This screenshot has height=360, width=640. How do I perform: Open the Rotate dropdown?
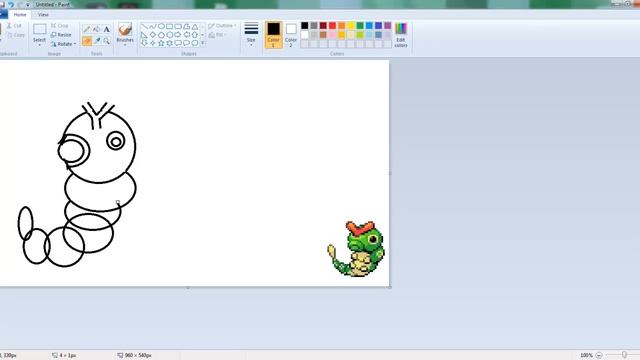(x=64, y=44)
